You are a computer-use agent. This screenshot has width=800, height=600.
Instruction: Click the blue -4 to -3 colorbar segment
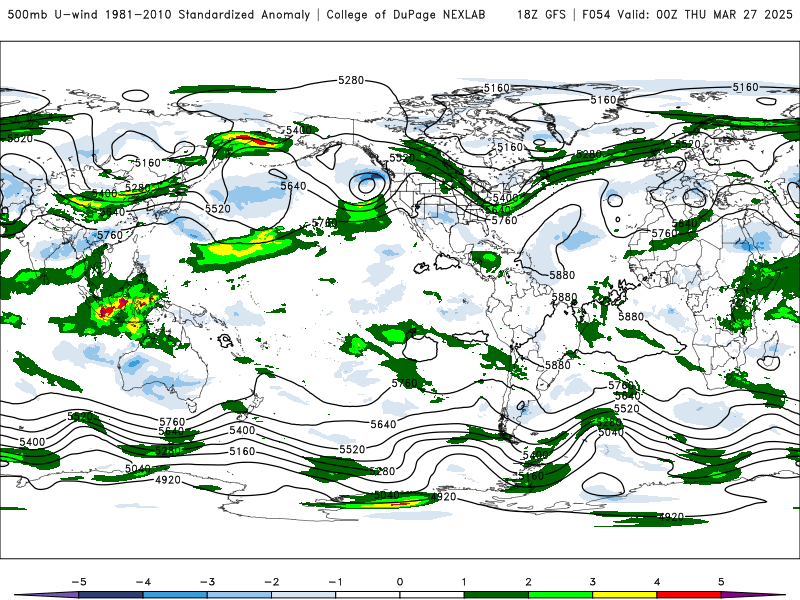175,595
